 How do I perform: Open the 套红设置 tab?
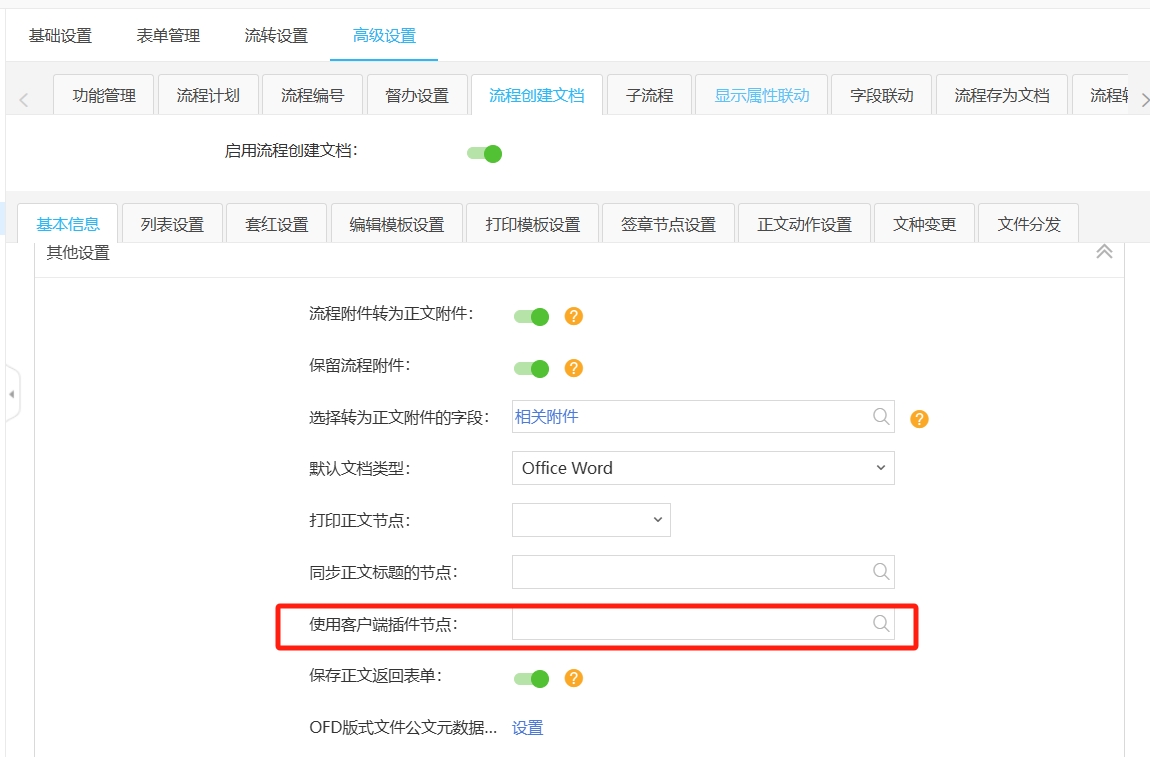point(277,224)
